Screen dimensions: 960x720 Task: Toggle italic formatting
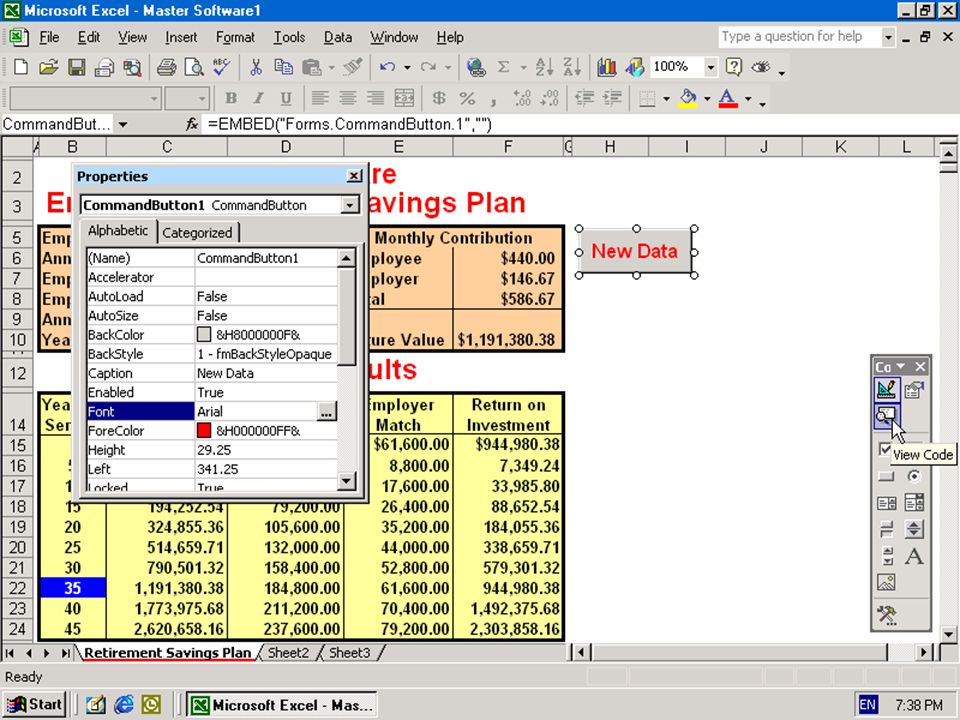click(258, 98)
